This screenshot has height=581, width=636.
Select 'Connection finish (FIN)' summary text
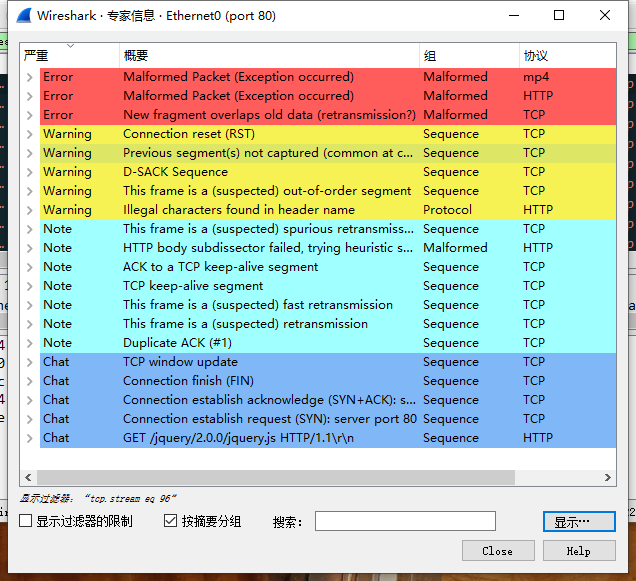188,381
